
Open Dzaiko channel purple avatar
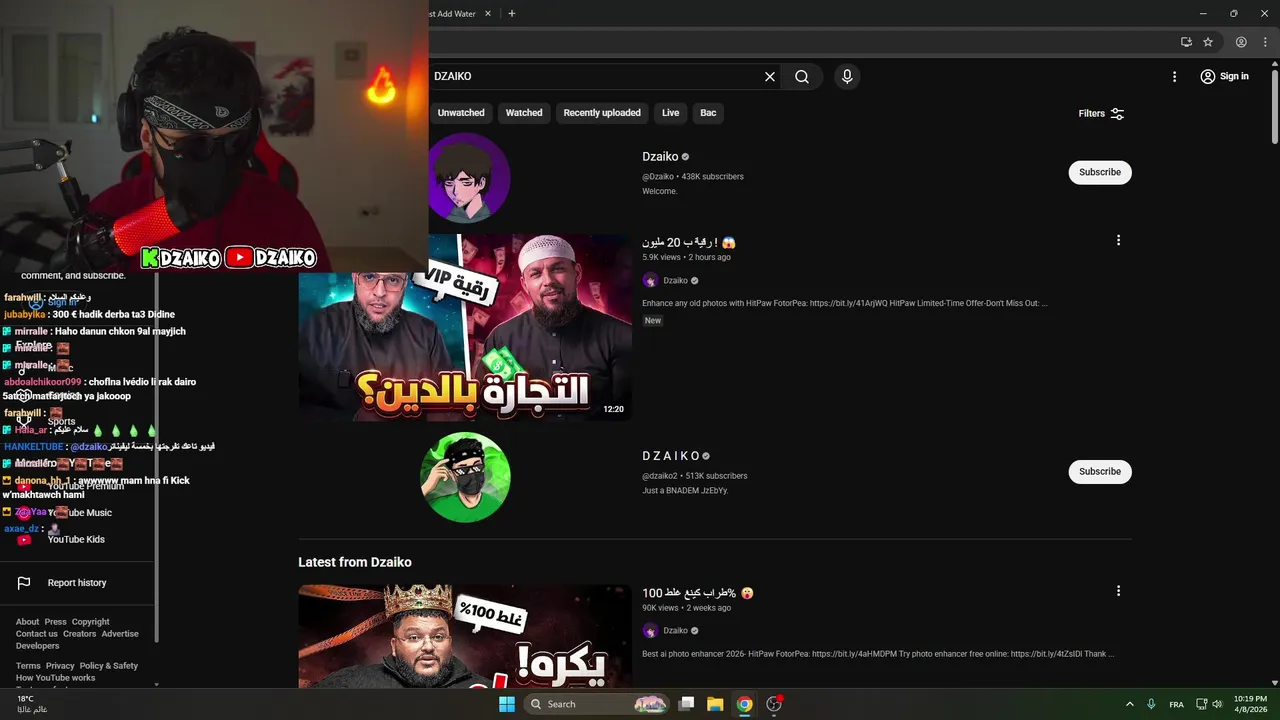point(469,178)
